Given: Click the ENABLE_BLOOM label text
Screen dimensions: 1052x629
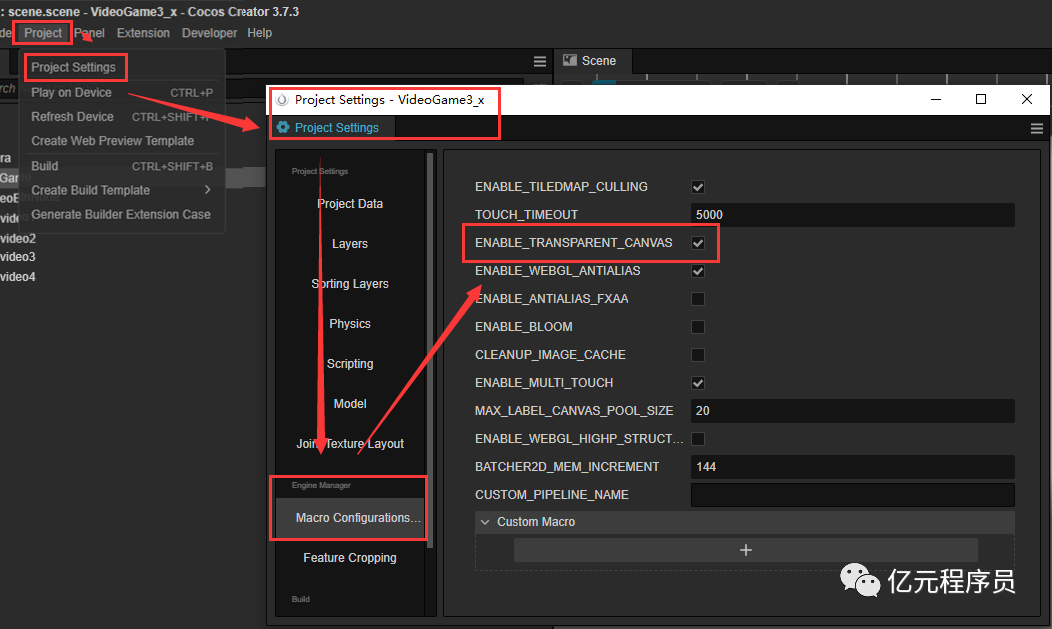Looking at the screenshot, I should coord(523,327).
